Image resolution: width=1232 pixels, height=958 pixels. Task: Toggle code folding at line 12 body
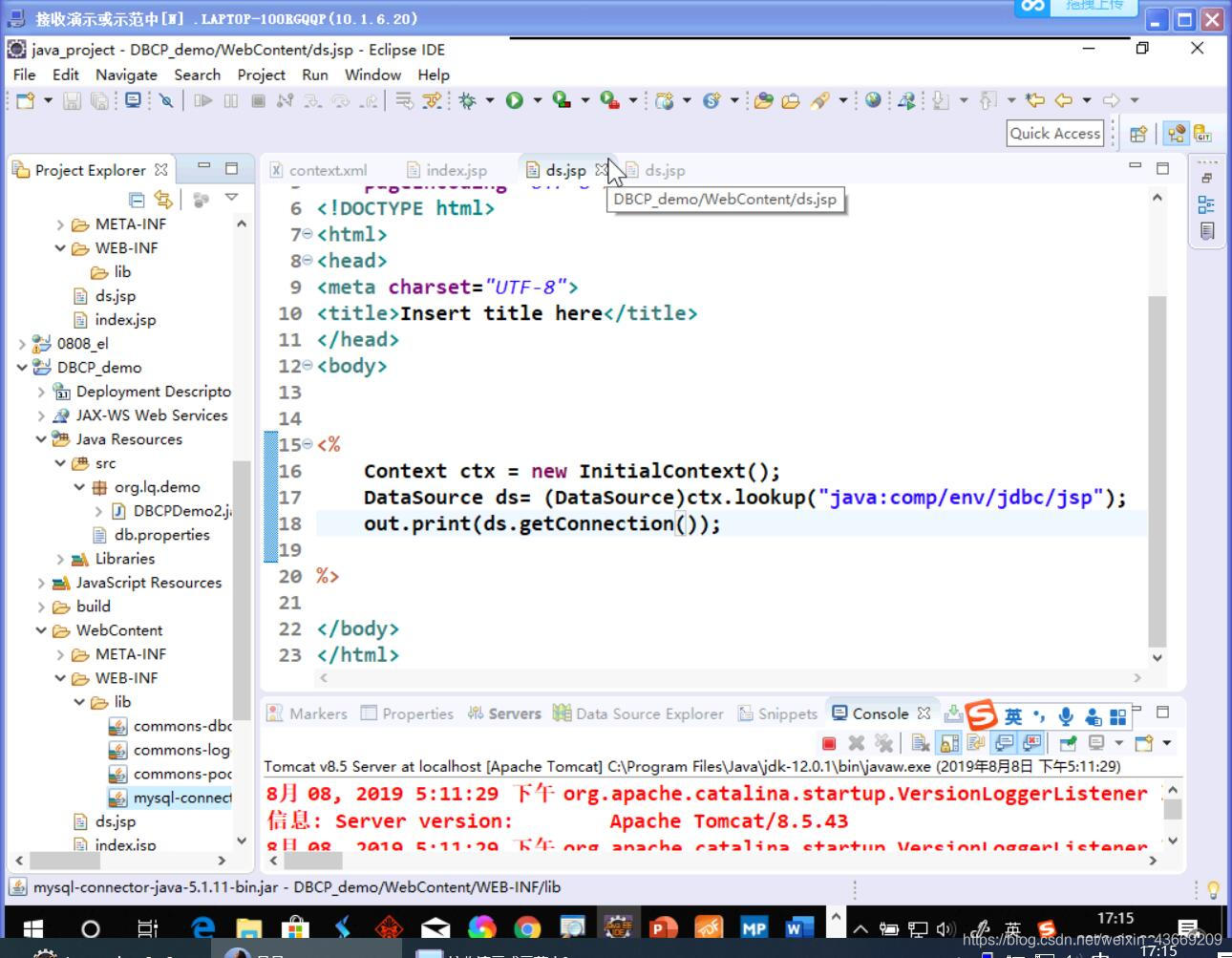point(308,365)
